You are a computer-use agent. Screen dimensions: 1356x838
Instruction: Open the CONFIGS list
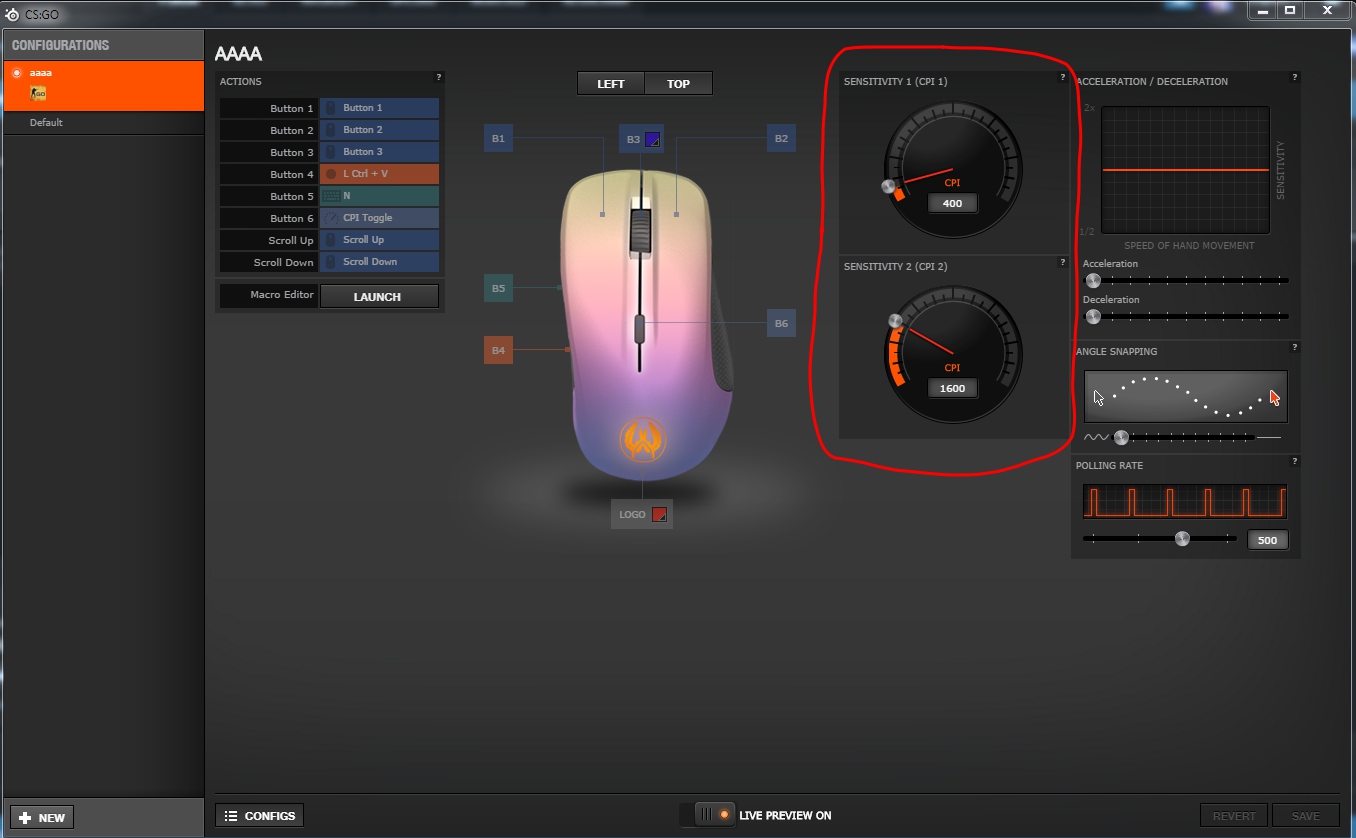click(260, 816)
